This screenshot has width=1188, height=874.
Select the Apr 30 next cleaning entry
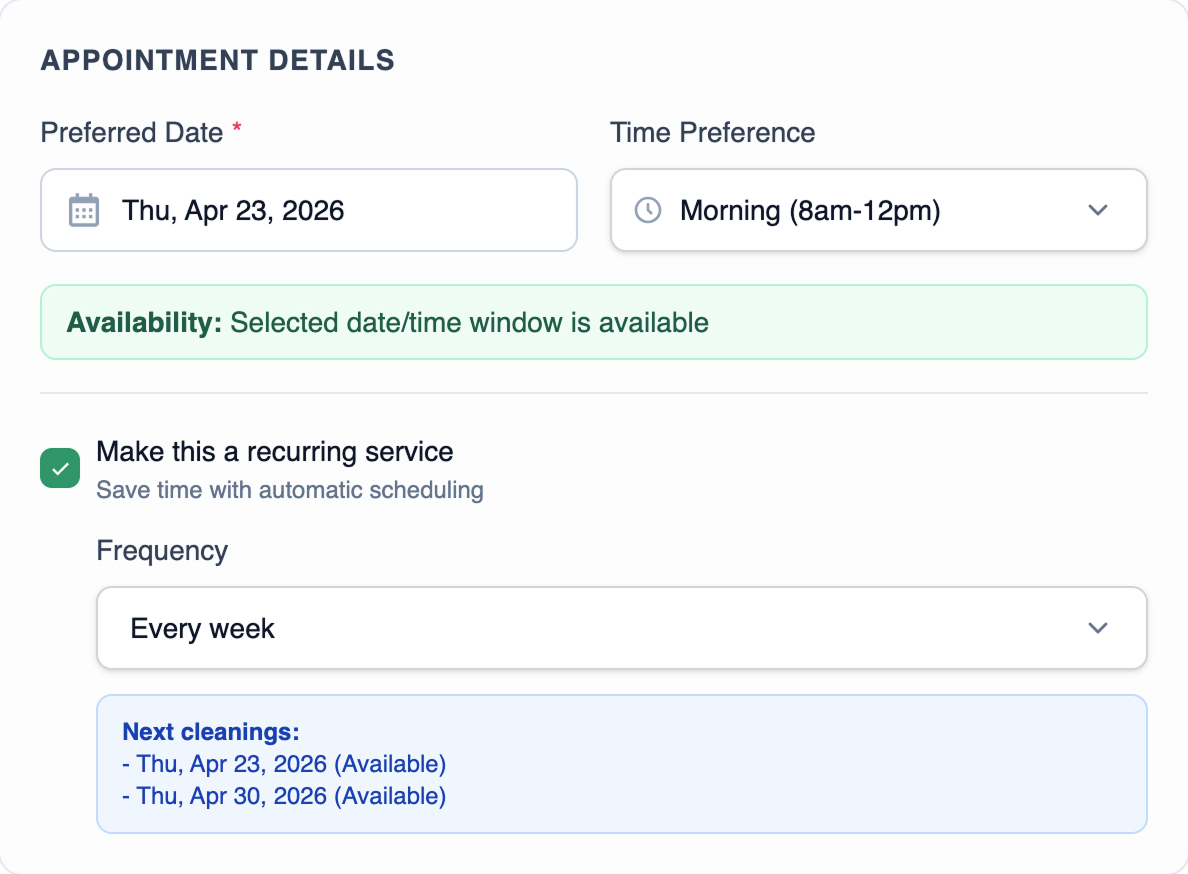284,796
